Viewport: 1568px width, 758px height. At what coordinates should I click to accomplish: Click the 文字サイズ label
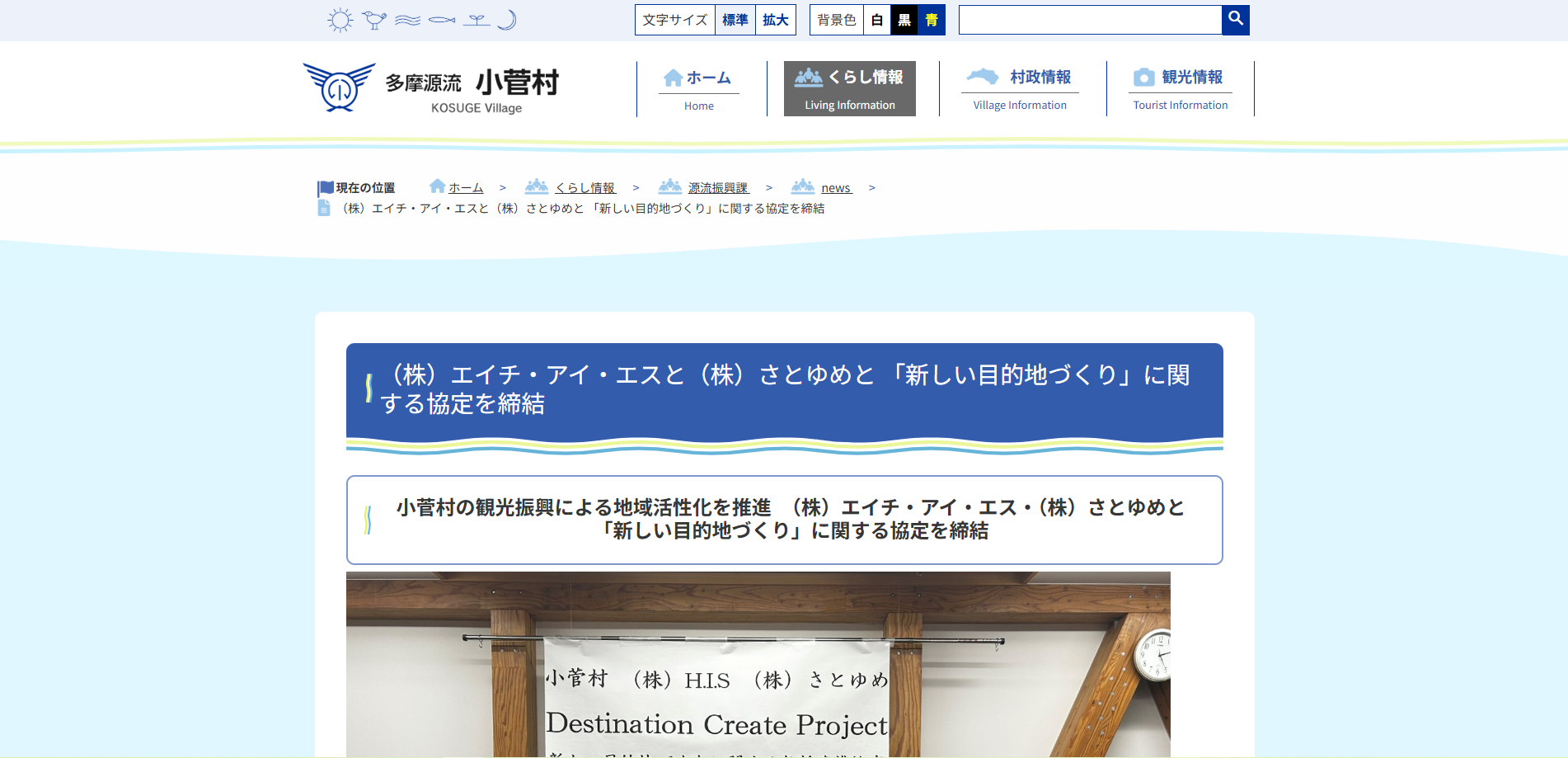click(675, 20)
